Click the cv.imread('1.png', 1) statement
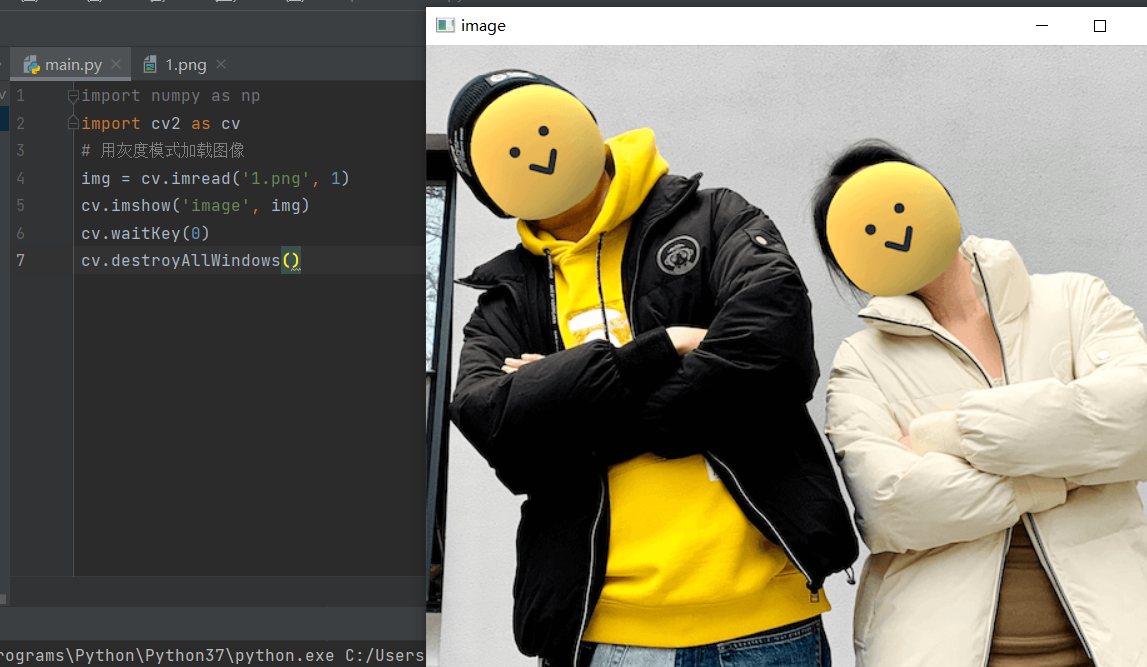Image resolution: width=1147 pixels, height=667 pixels. coord(215,178)
